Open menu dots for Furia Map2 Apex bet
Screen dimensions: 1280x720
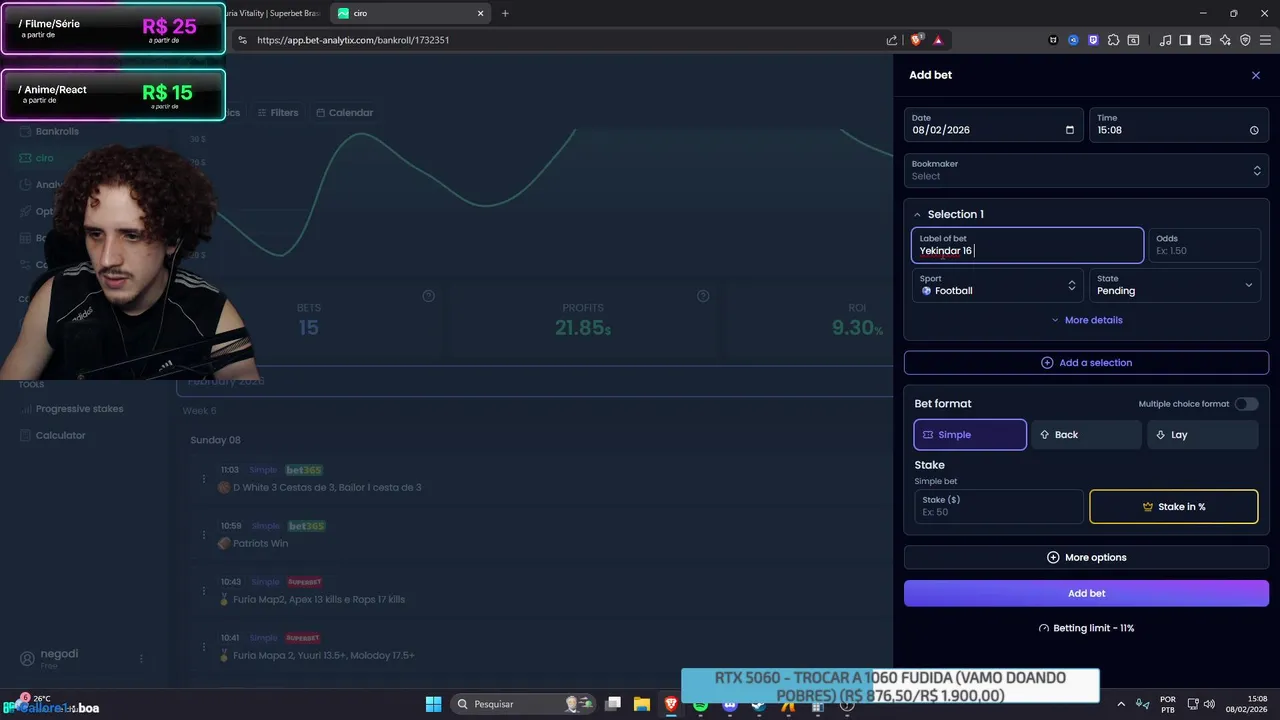[203, 590]
